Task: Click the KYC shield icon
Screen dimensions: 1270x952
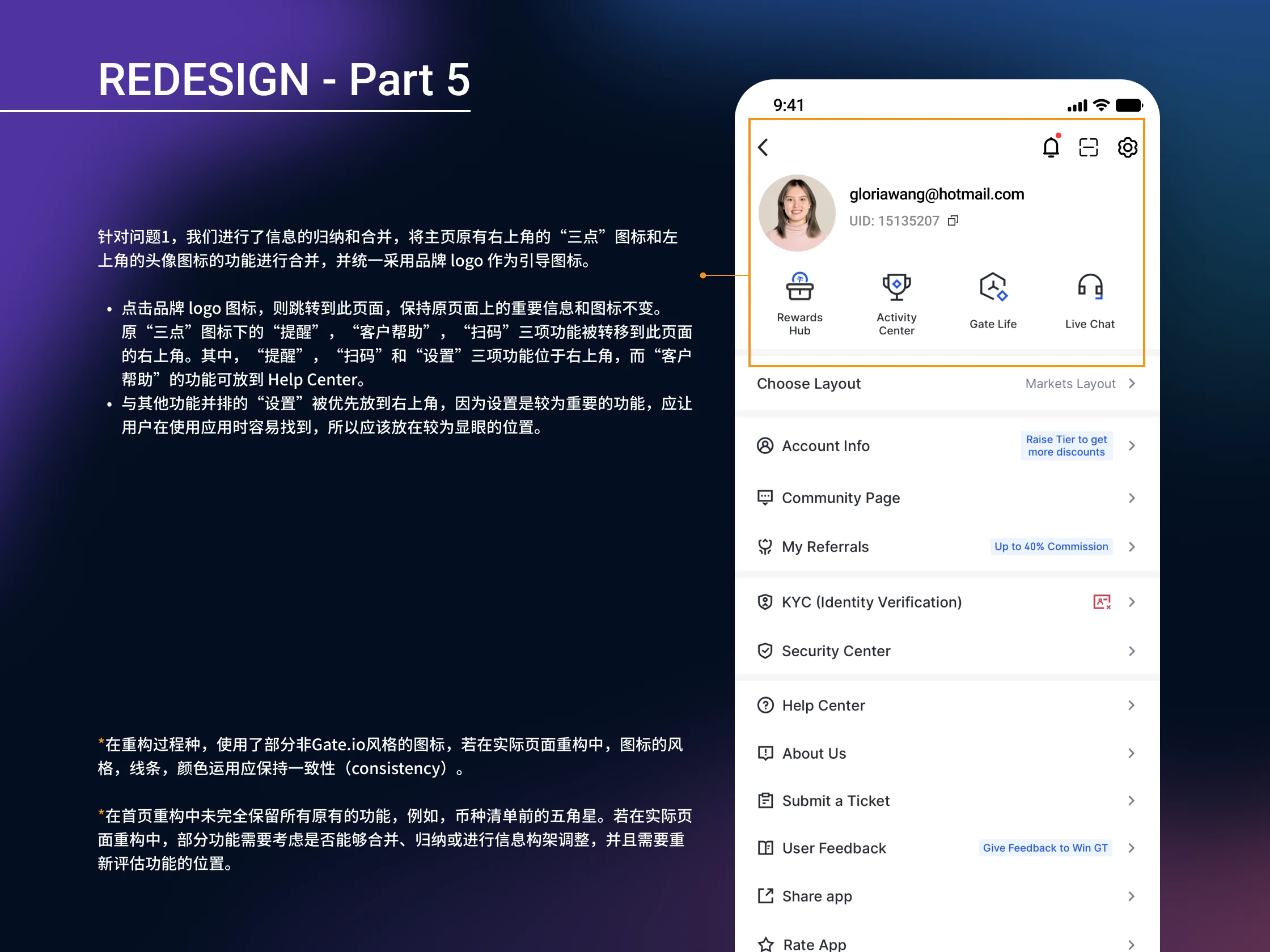Action: coord(765,602)
